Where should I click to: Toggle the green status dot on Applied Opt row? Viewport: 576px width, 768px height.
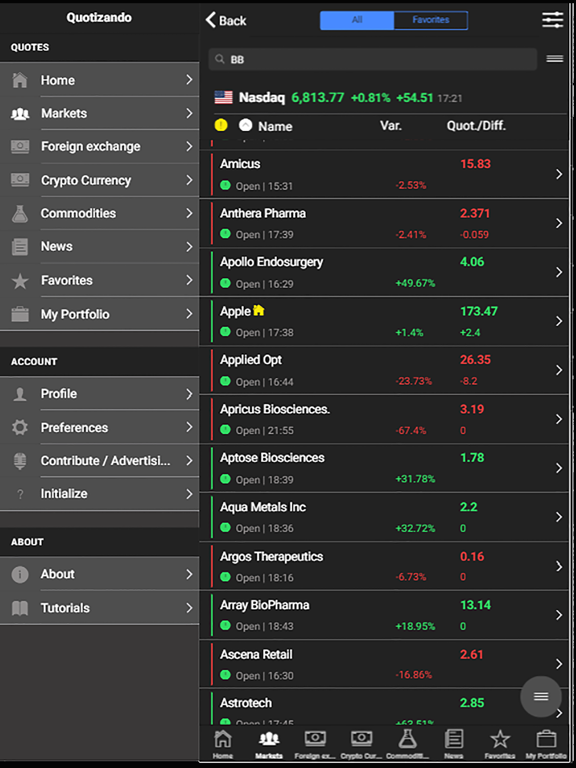[x=225, y=381]
